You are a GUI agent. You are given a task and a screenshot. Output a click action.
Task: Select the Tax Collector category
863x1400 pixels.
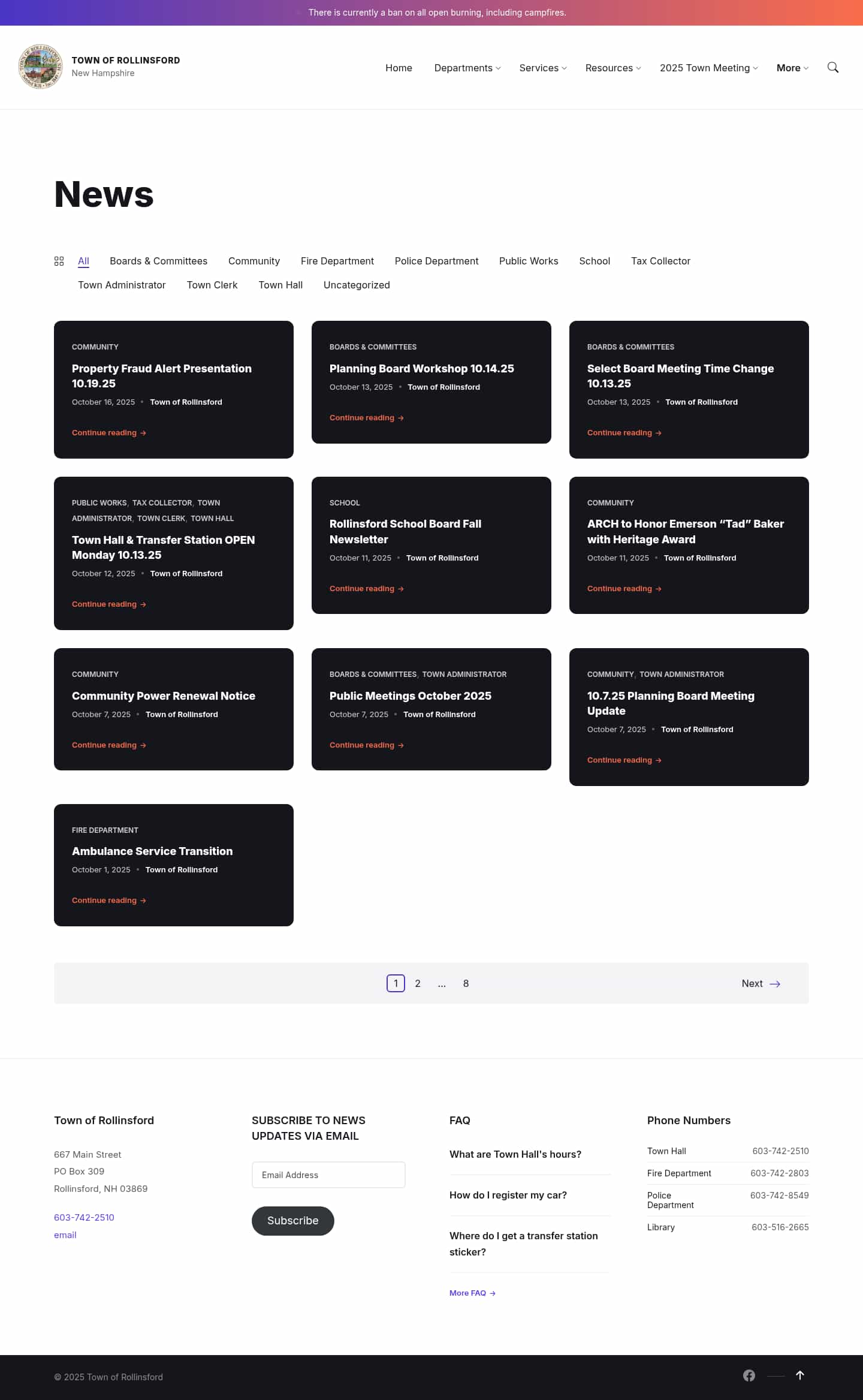tap(660, 261)
